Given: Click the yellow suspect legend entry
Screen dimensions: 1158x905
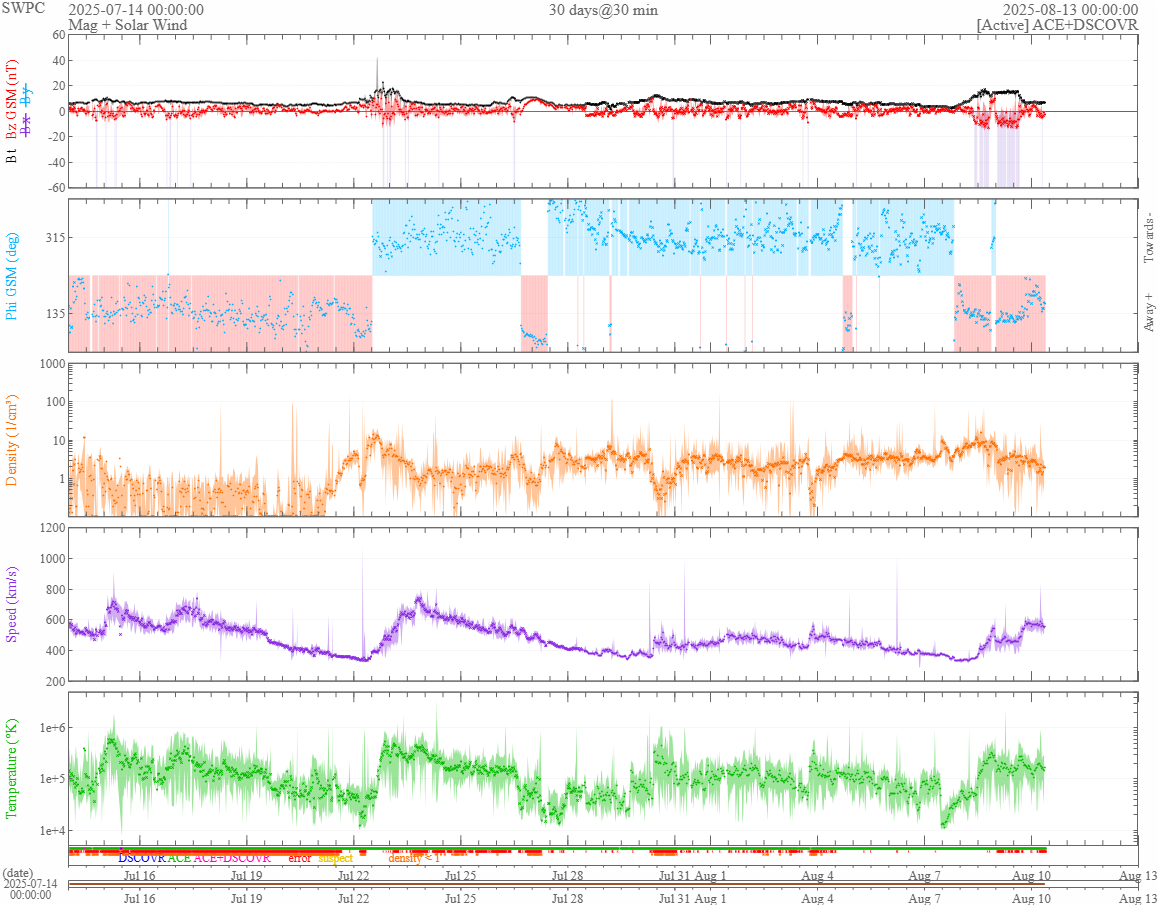Looking at the screenshot, I should (335, 858).
